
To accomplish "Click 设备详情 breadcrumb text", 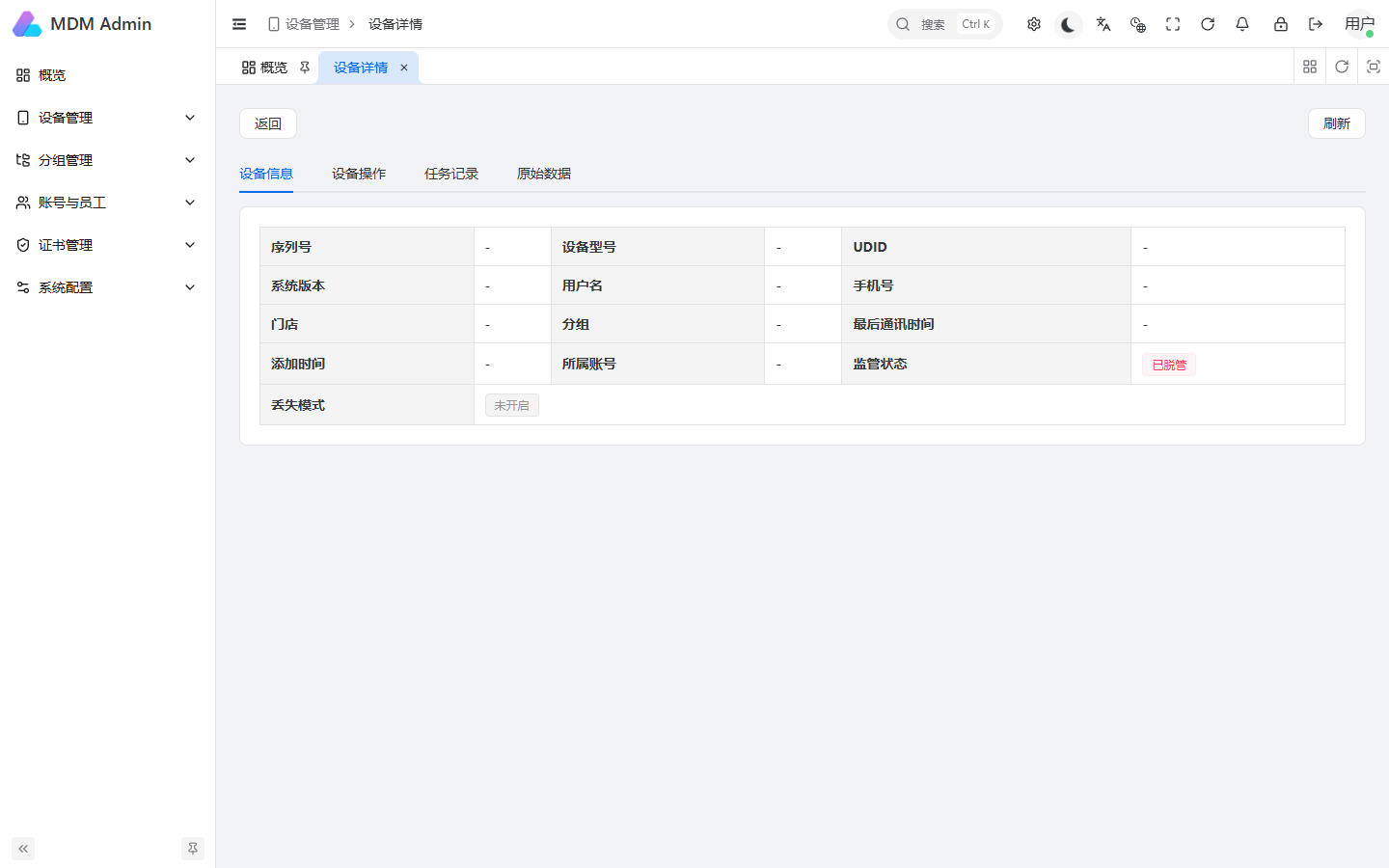I will coord(395,24).
